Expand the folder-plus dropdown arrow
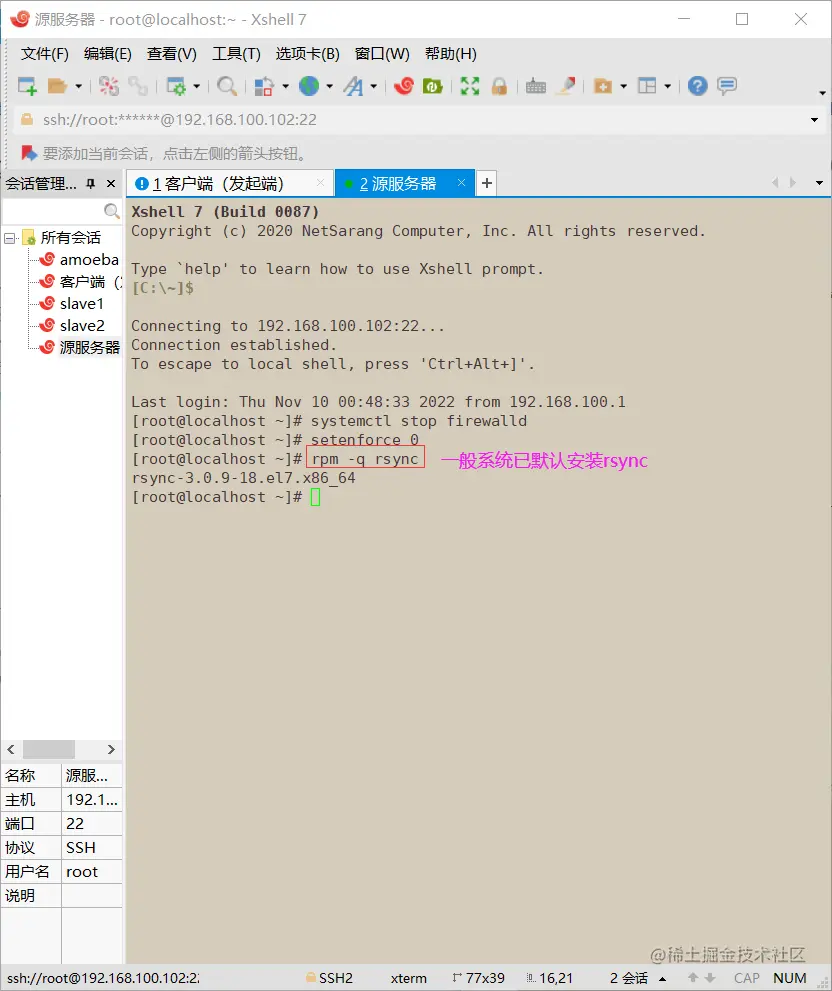The height and width of the screenshot is (991, 832). coord(623,86)
